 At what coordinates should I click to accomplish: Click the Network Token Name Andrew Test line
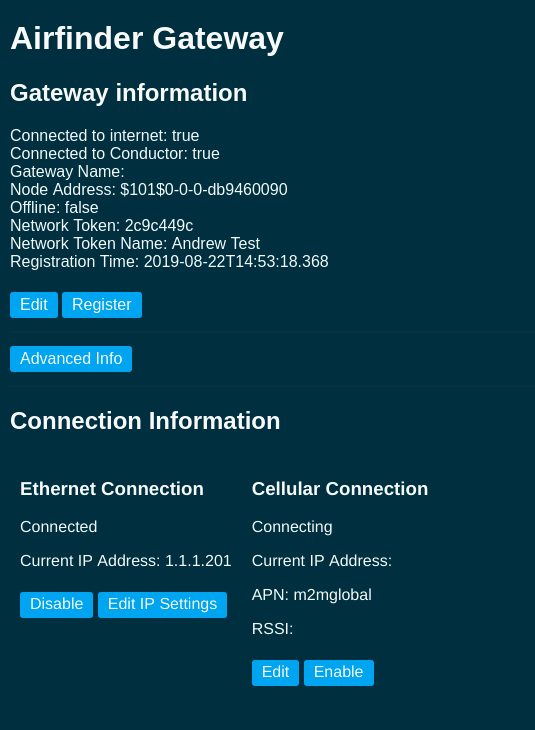135,243
